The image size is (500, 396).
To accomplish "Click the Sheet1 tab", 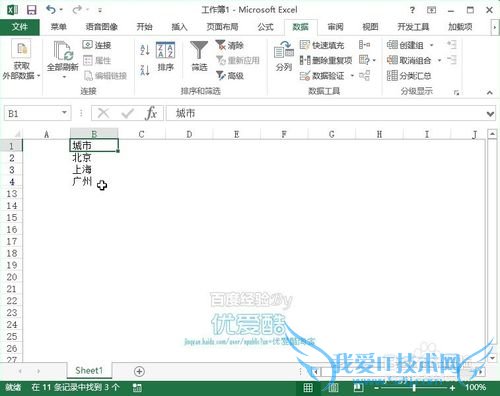I will [x=89, y=371].
